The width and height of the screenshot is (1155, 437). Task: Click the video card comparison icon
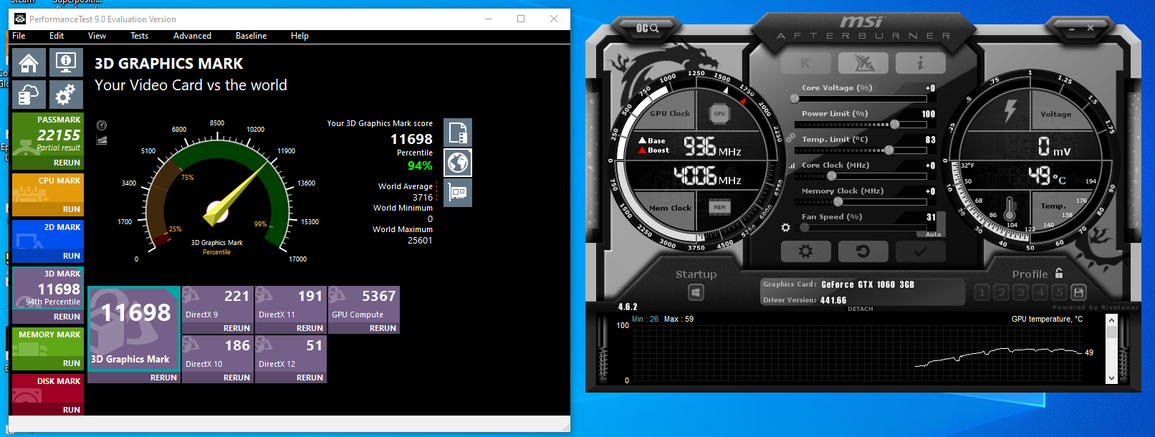(457, 192)
